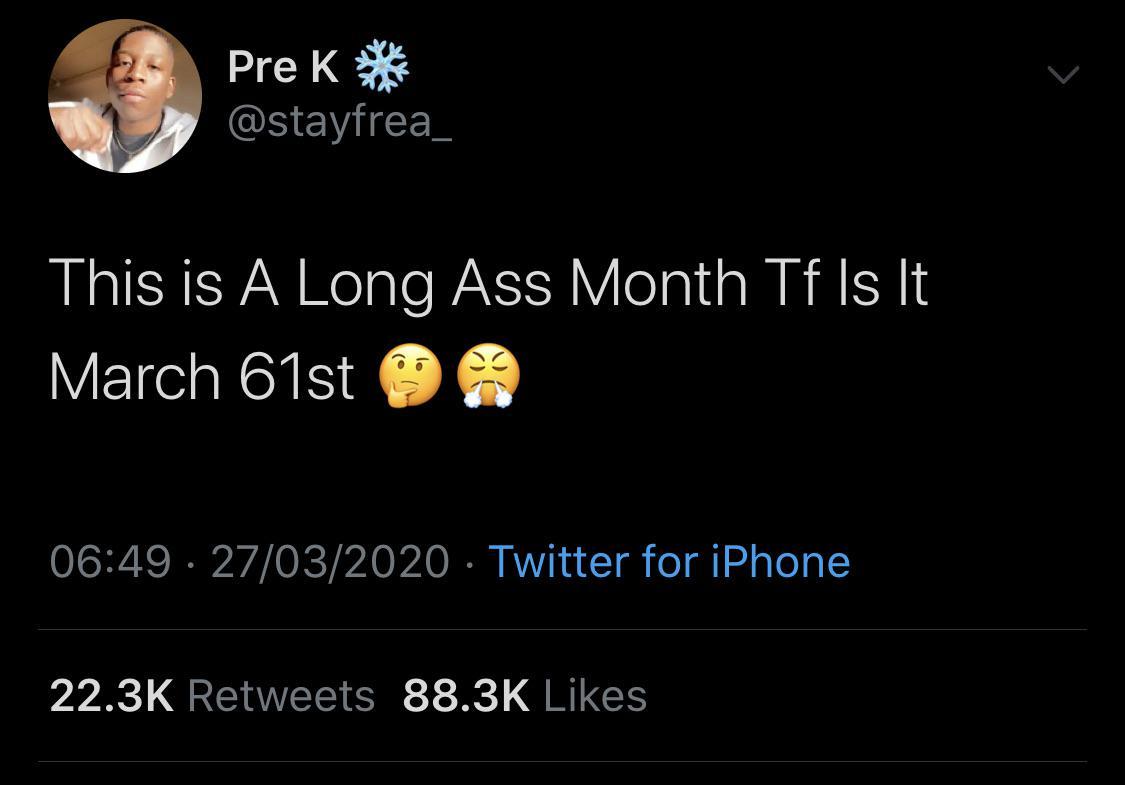The width and height of the screenshot is (1125, 785).
Task: Click the 27/03/2020 tweet date
Action: click(x=330, y=561)
